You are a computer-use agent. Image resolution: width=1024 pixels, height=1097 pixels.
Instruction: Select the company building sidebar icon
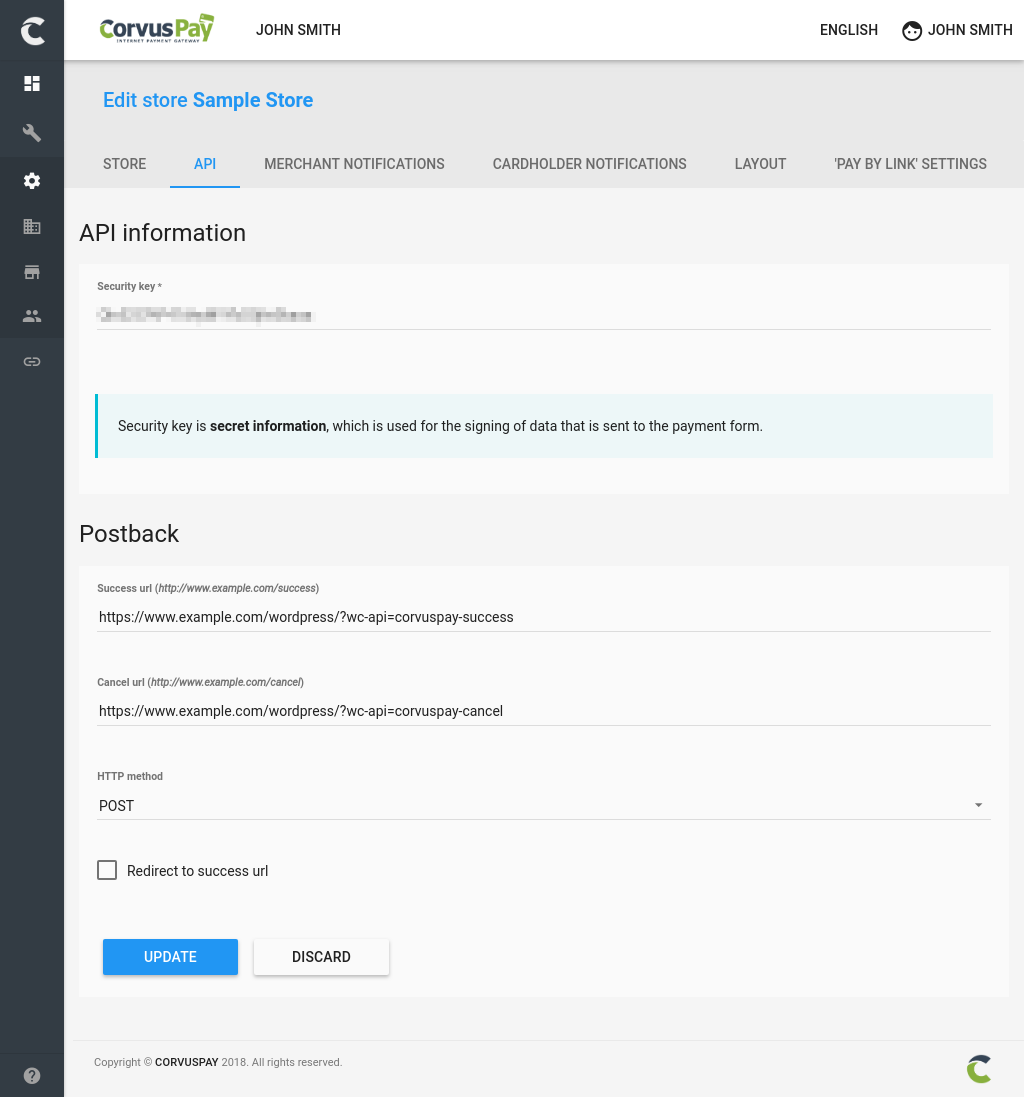[32, 227]
